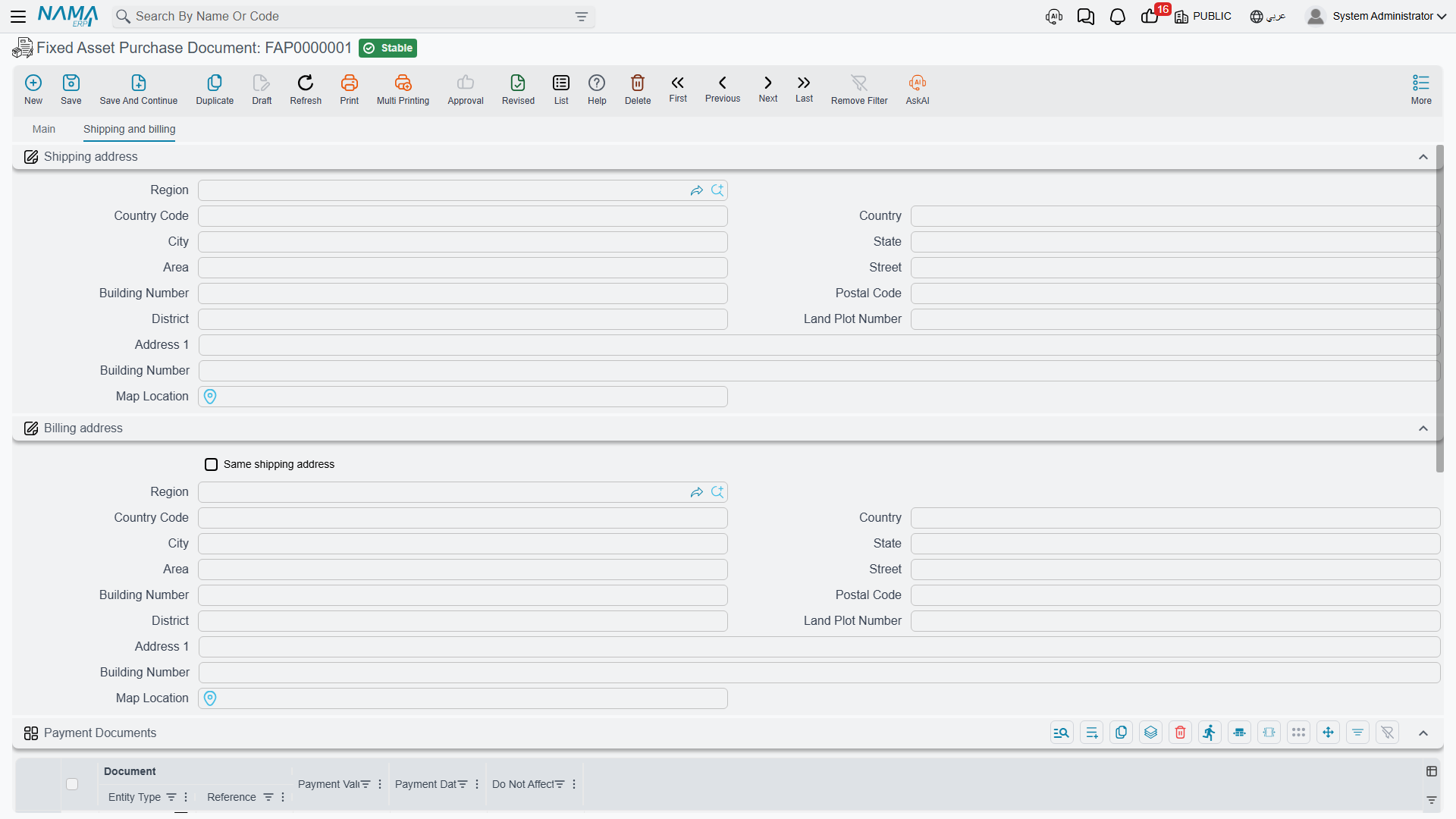Open the AI support headset icon
Image resolution: width=1456 pixels, height=819 pixels.
[x=1054, y=17]
